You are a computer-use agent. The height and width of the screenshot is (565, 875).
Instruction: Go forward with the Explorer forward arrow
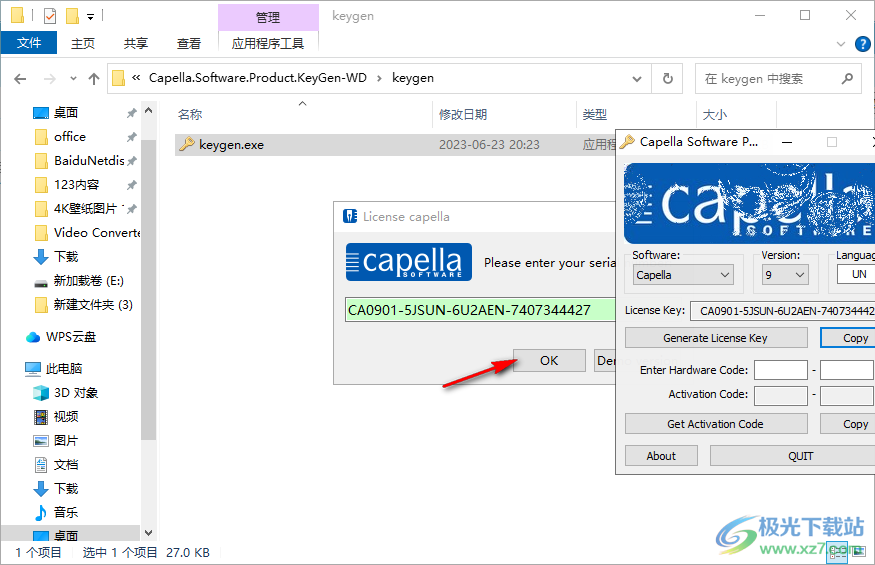pyautogui.click(x=50, y=79)
